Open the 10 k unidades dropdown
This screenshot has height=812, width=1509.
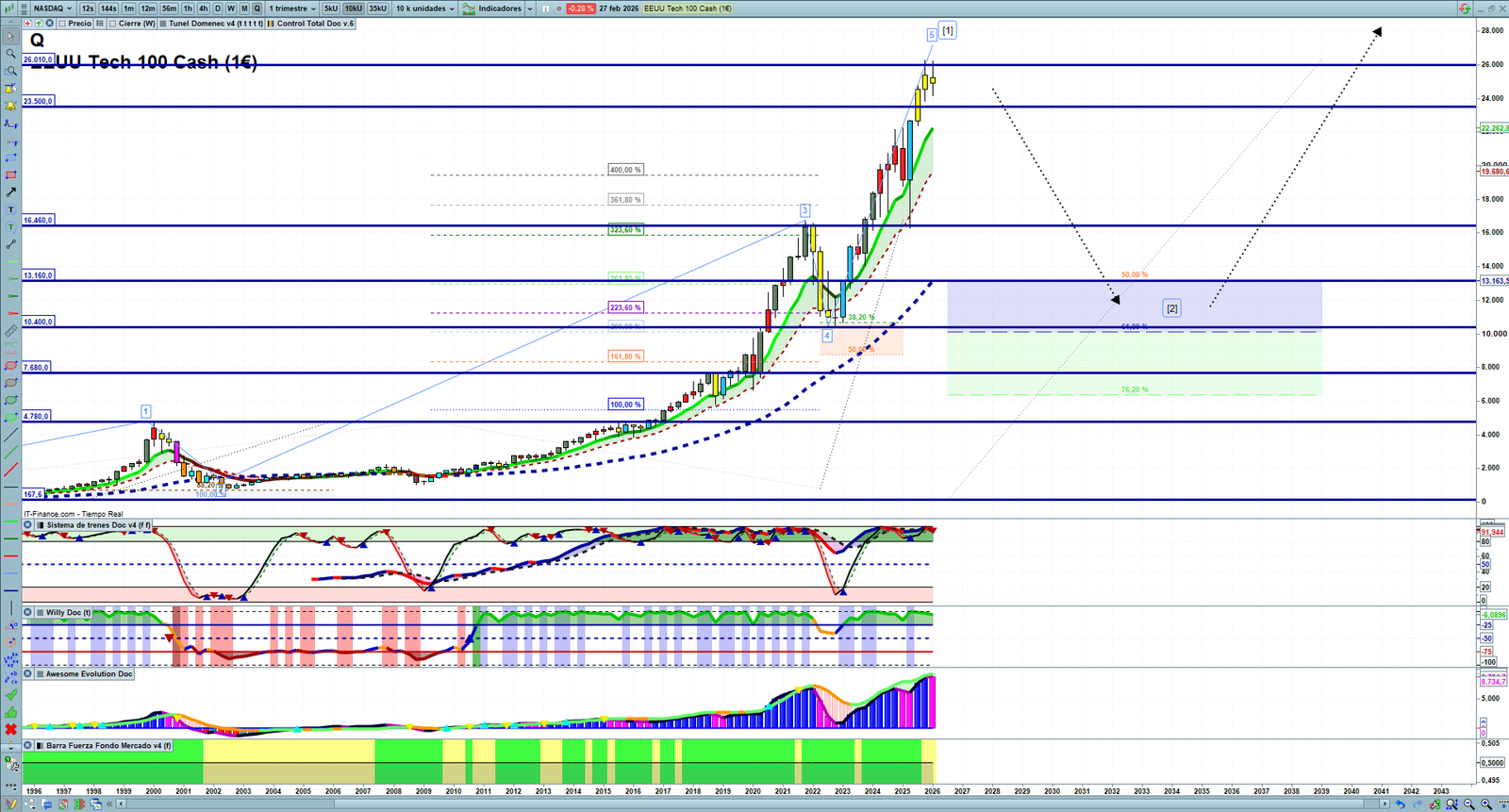(424, 8)
